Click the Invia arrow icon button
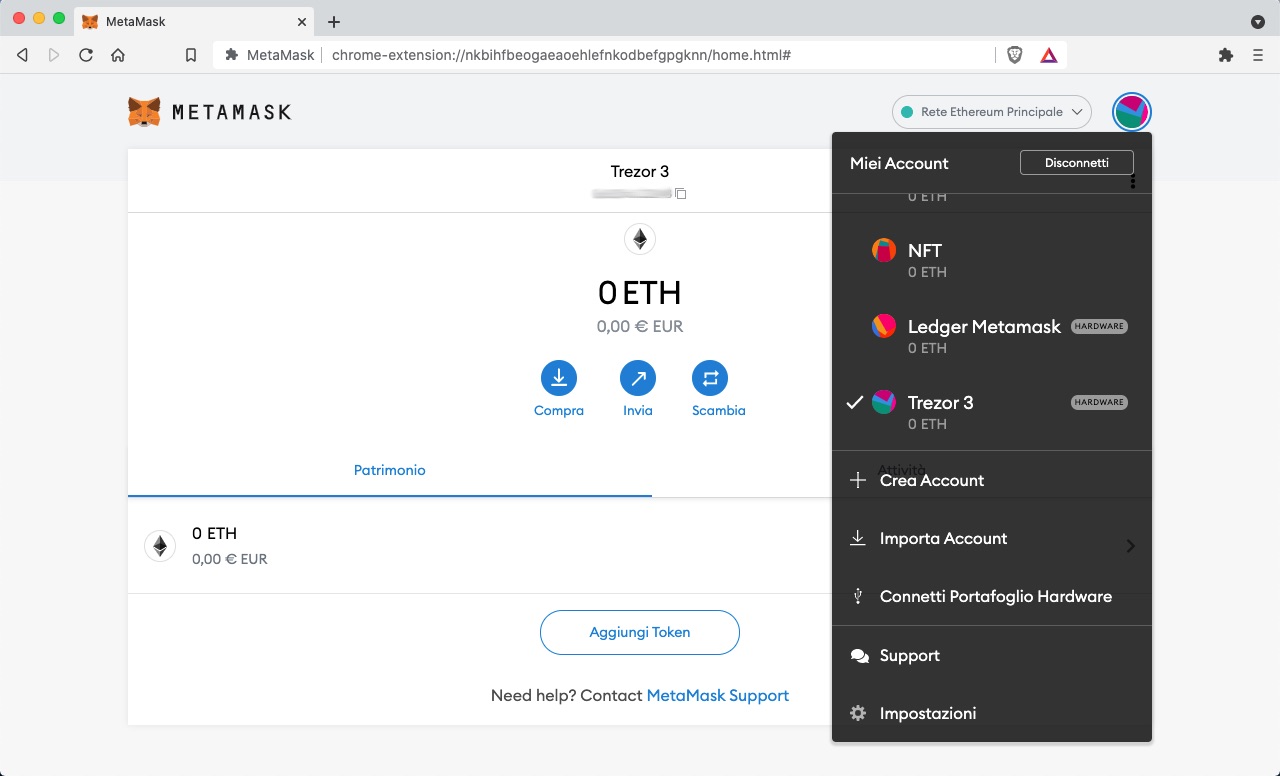 [x=638, y=379]
